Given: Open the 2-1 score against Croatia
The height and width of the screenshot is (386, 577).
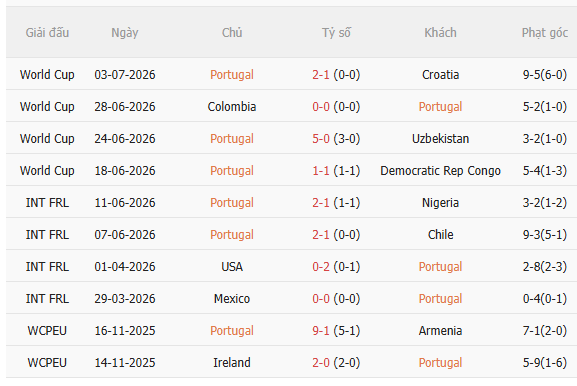Looking at the screenshot, I should click(321, 75).
